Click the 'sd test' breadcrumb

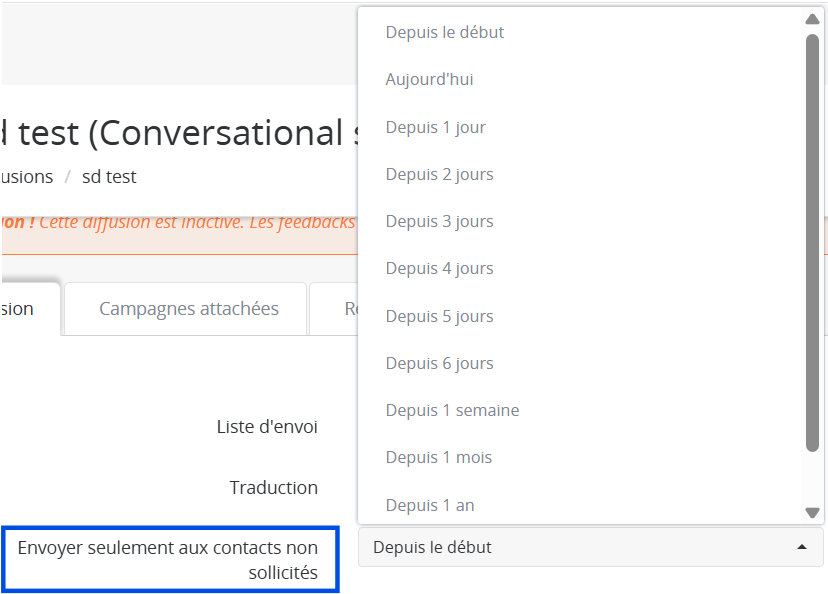point(109,177)
